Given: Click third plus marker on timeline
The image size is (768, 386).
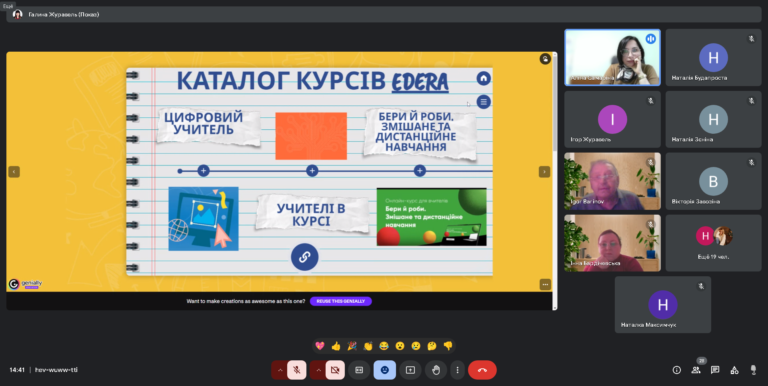Looking at the screenshot, I should [419, 170].
